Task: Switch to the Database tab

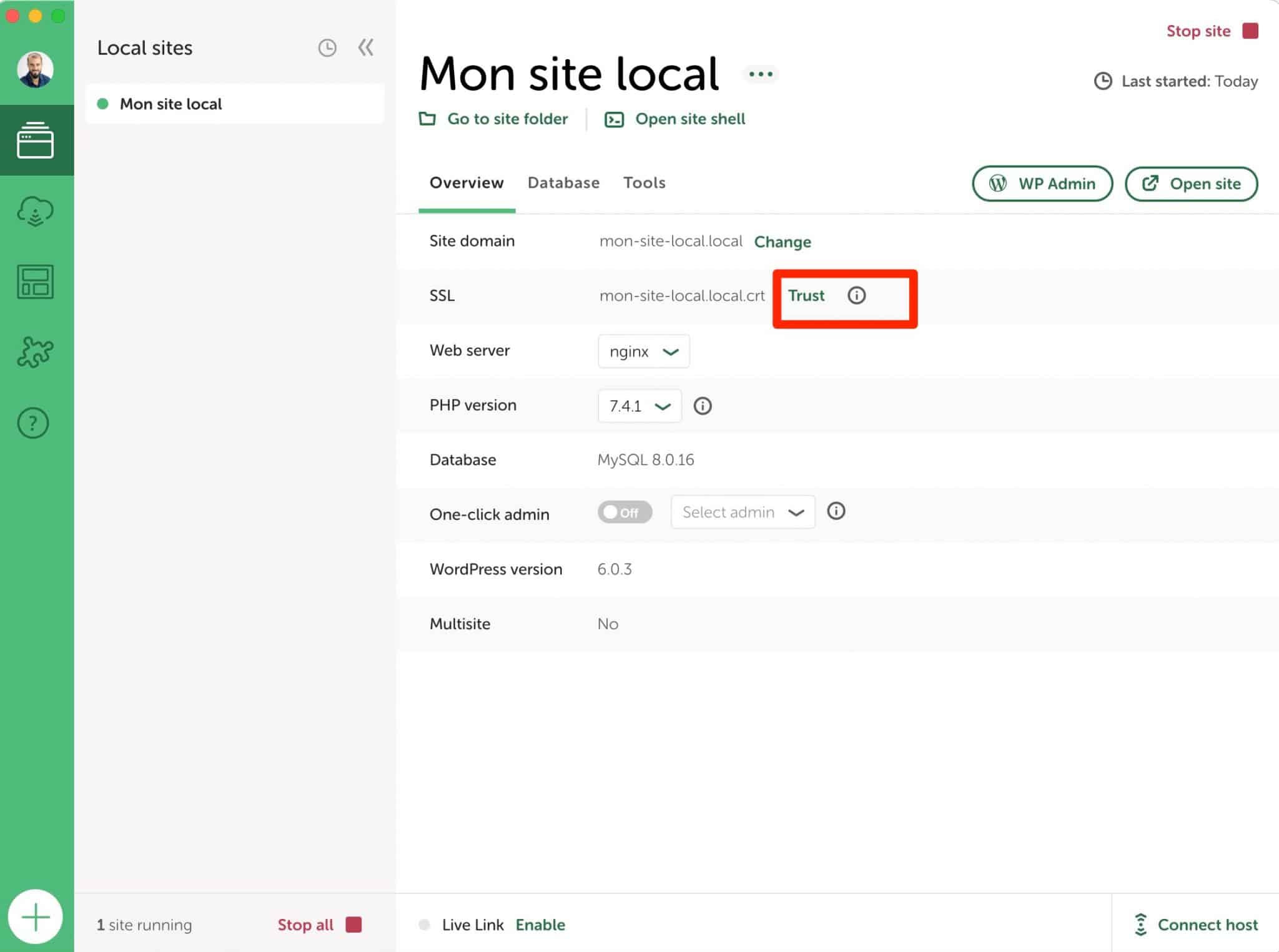Action: (x=563, y=183)
